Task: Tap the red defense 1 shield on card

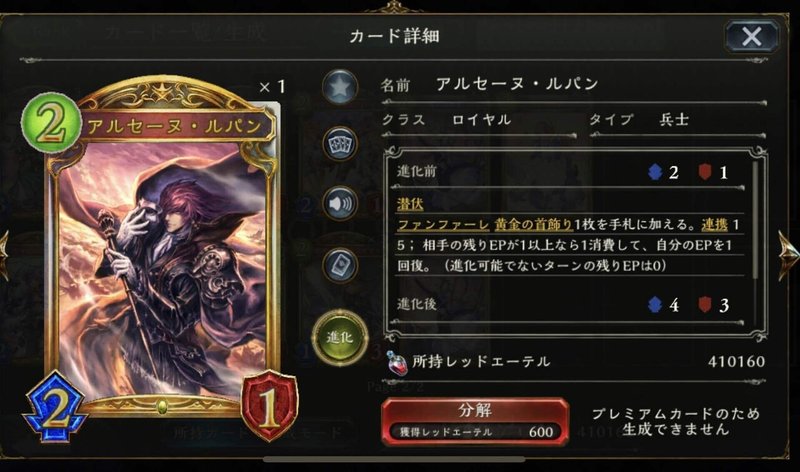Action: pyautogui.click(x=269, y=407)
